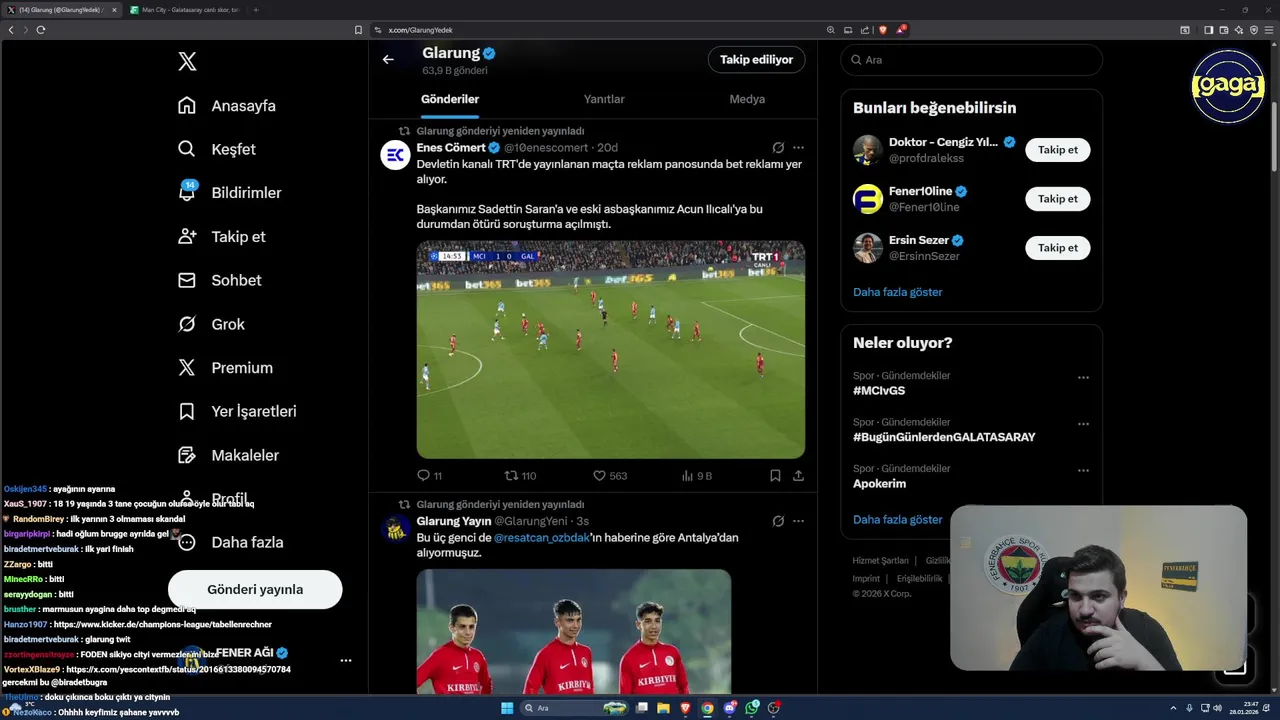
Task: Open the Brave Shields lion icon
Action: click(882, 30)
